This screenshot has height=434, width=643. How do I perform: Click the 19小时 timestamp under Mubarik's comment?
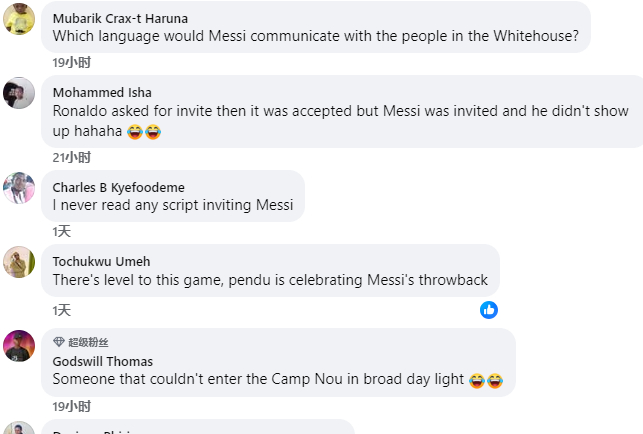point(71,62)
